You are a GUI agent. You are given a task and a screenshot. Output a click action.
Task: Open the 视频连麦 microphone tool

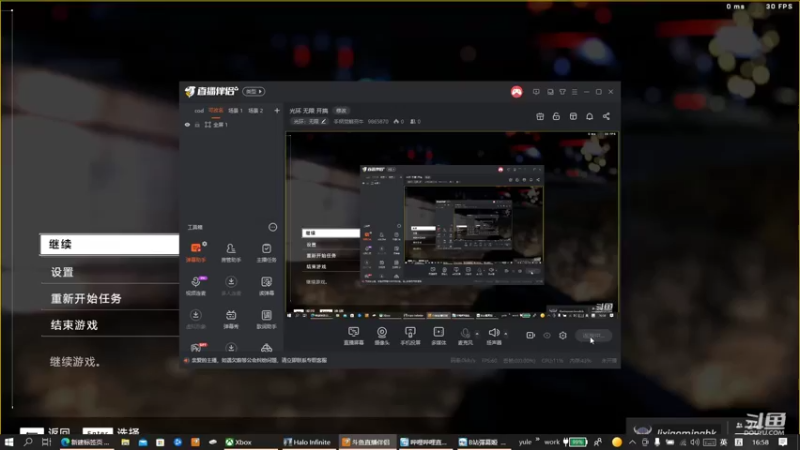[196, 285]
